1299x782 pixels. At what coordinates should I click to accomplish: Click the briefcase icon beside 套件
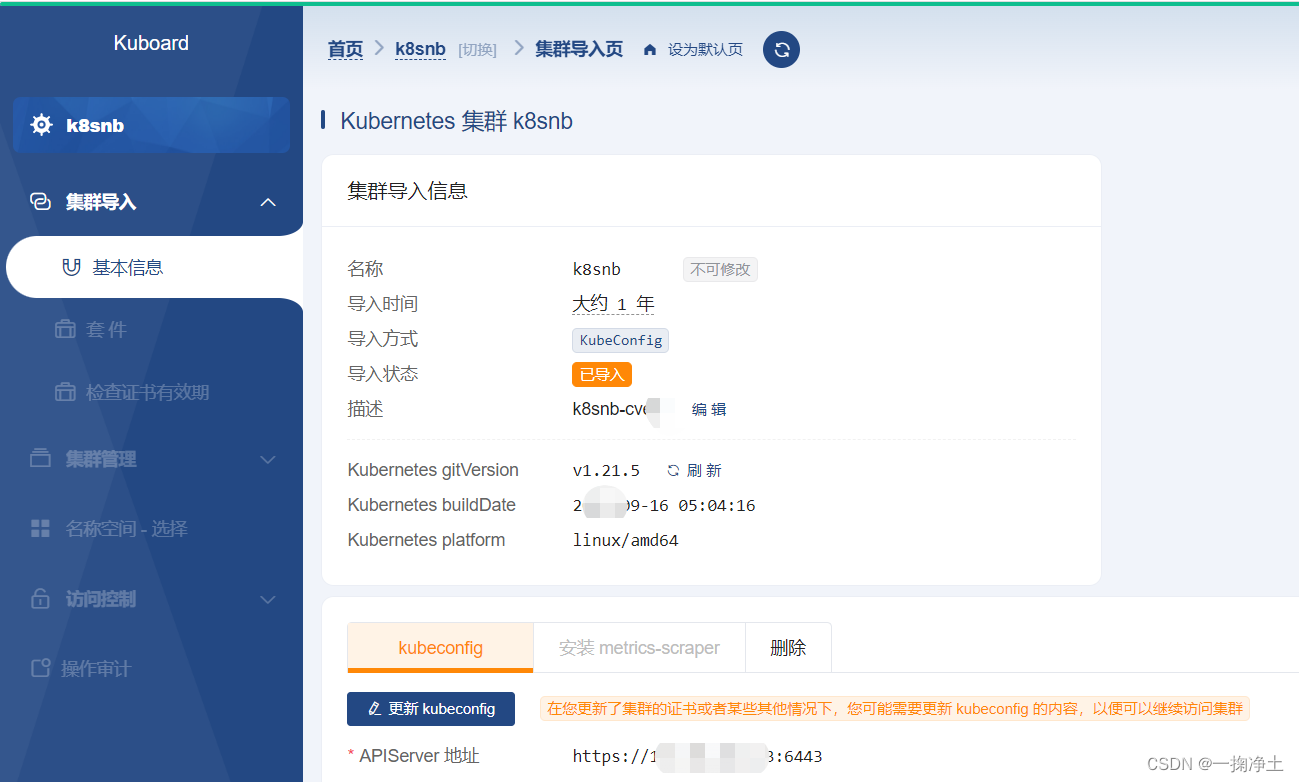pyautogui.click(x=65, y=329)
